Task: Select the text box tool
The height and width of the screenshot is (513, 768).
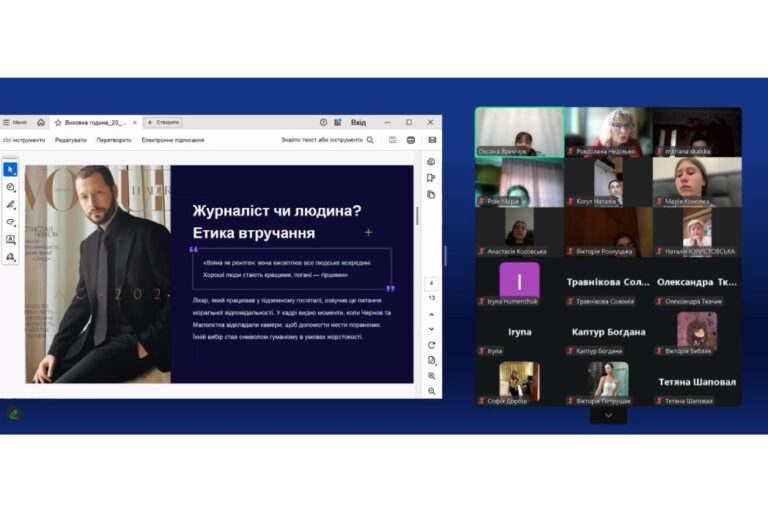Action: pos(10,239)
